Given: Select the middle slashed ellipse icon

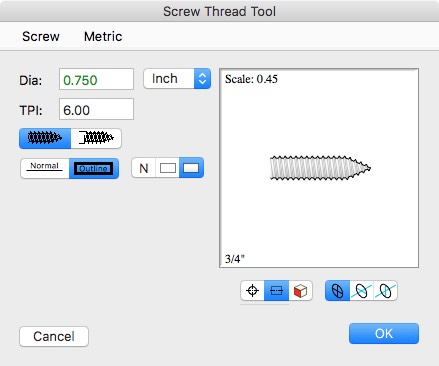Looking at the screenshot, I should (x=362, y=291).
